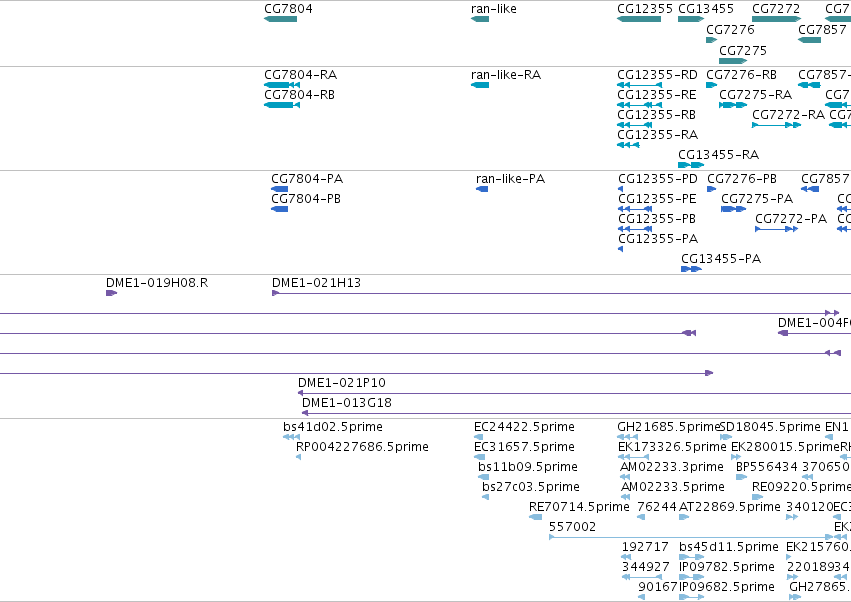
Task: Select BAC end DME1-019H08.R
Action: (157, 283)
